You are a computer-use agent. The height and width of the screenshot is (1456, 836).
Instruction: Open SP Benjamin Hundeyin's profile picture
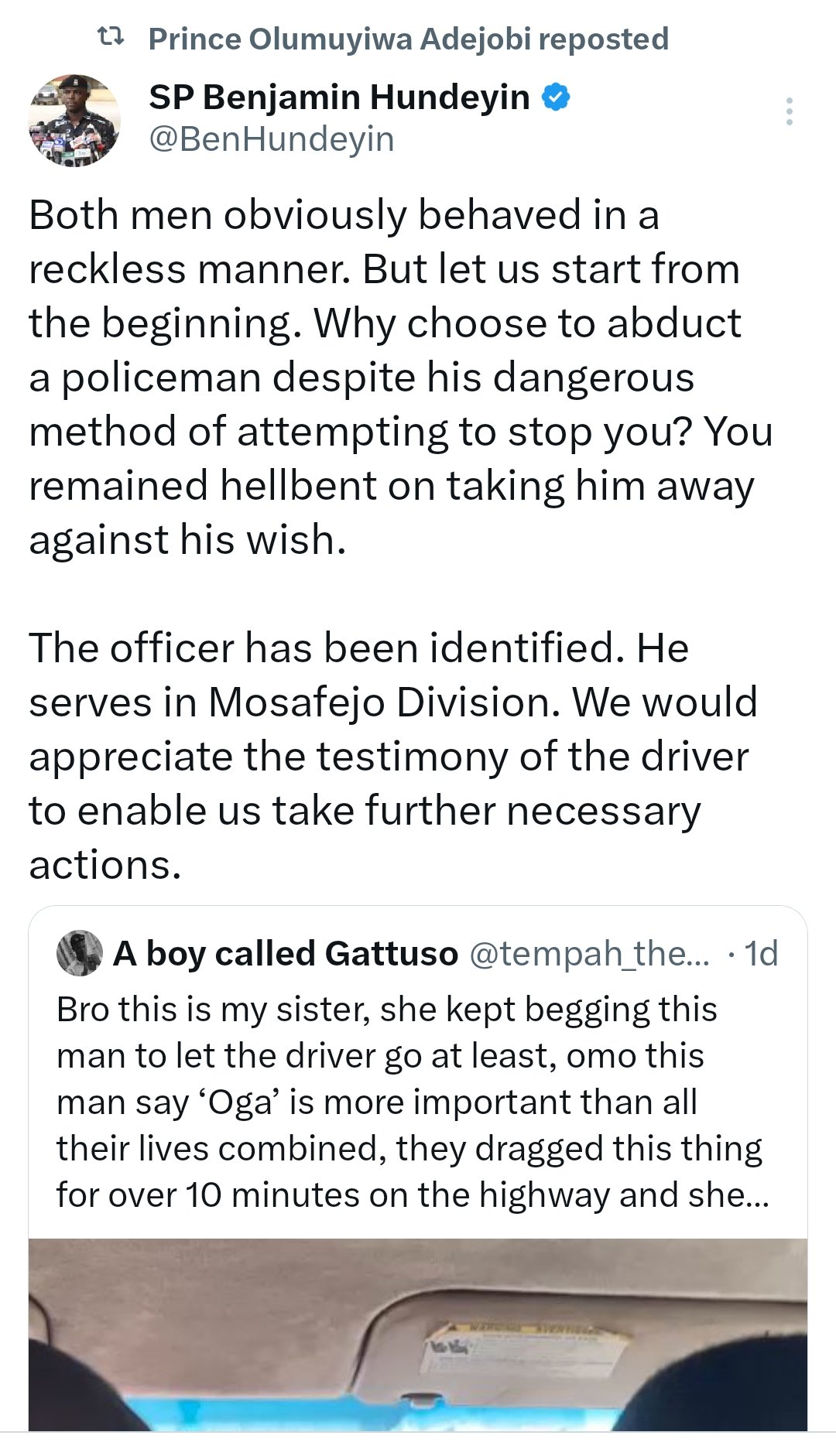(74, 121)
